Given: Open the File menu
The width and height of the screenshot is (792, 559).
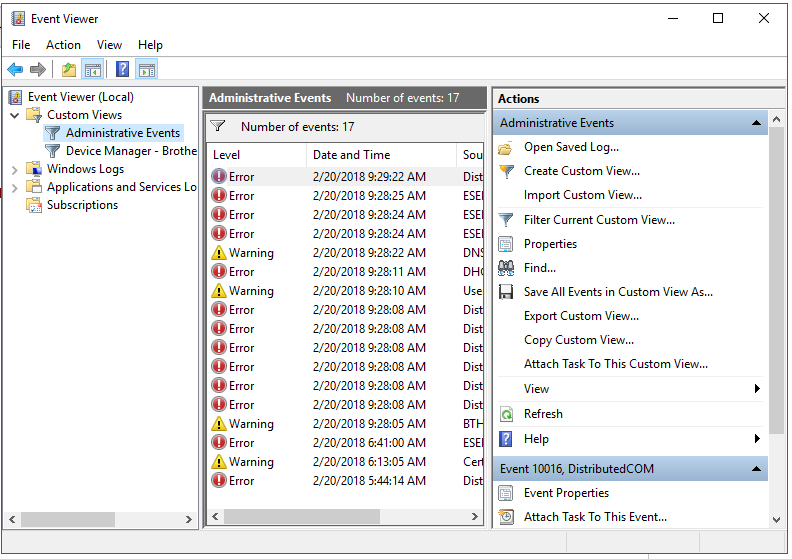Looking at the screenshot, I should (21, 45).
